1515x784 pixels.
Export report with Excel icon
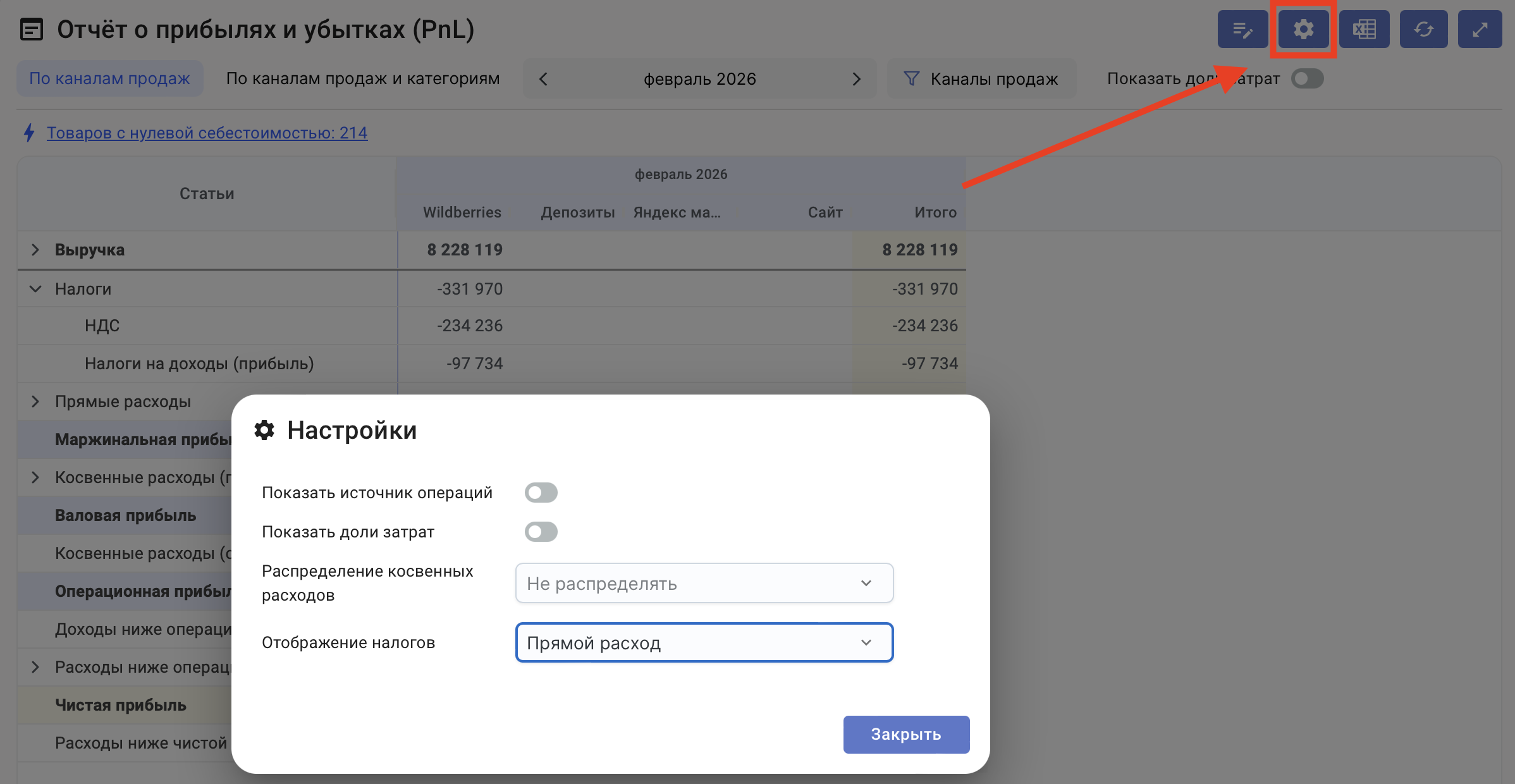point(1364,30)
